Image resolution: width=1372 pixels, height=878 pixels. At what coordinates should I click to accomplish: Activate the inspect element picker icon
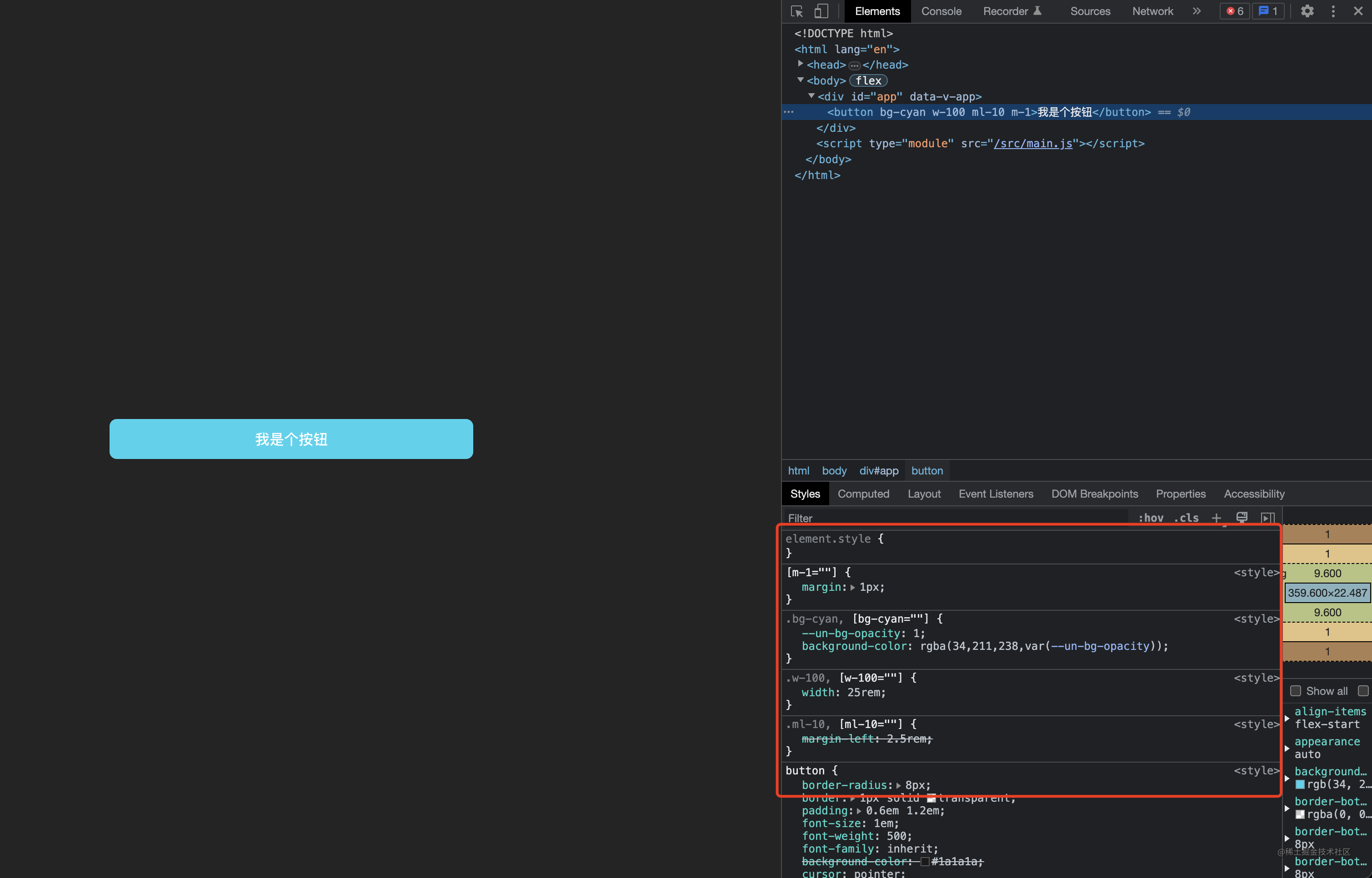coord(796,11)
